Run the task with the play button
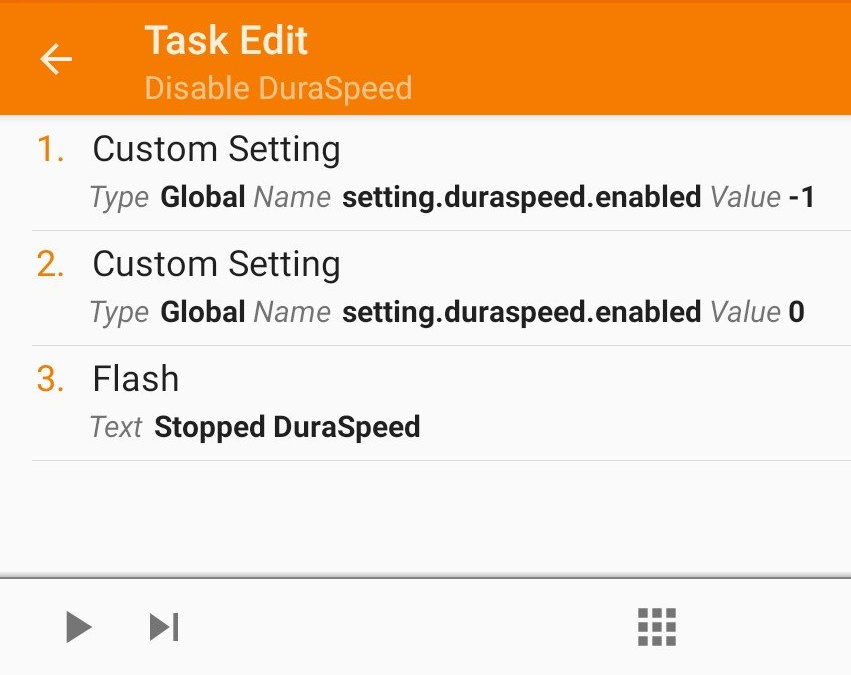The width and height of the screenshot is (851, 675). point(79,627)
